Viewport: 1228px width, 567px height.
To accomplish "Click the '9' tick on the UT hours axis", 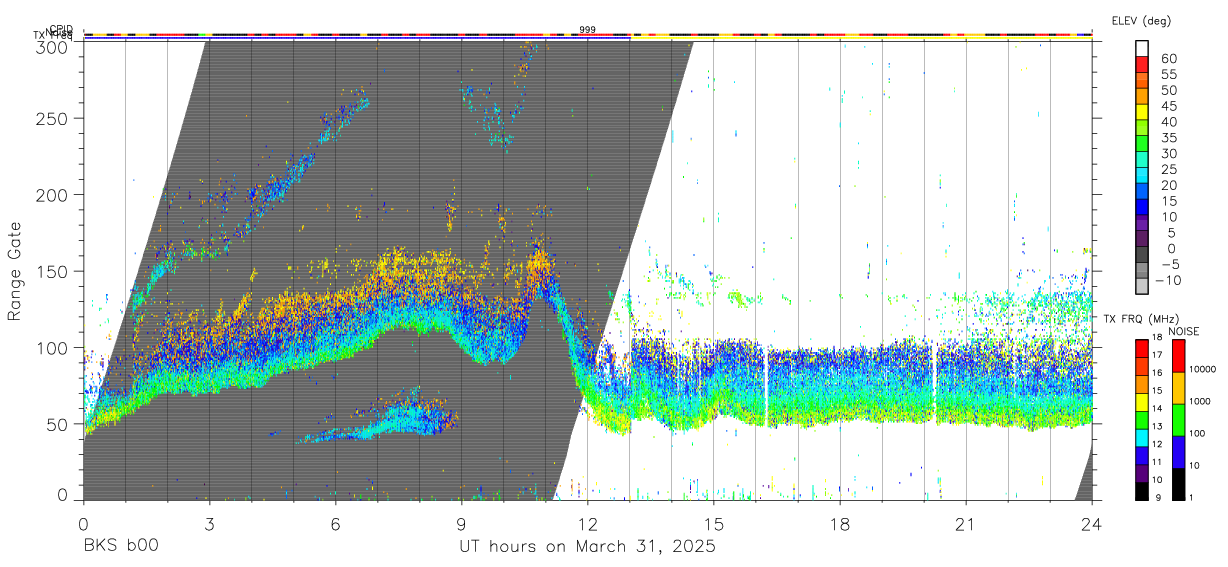I will click(462, 523).
